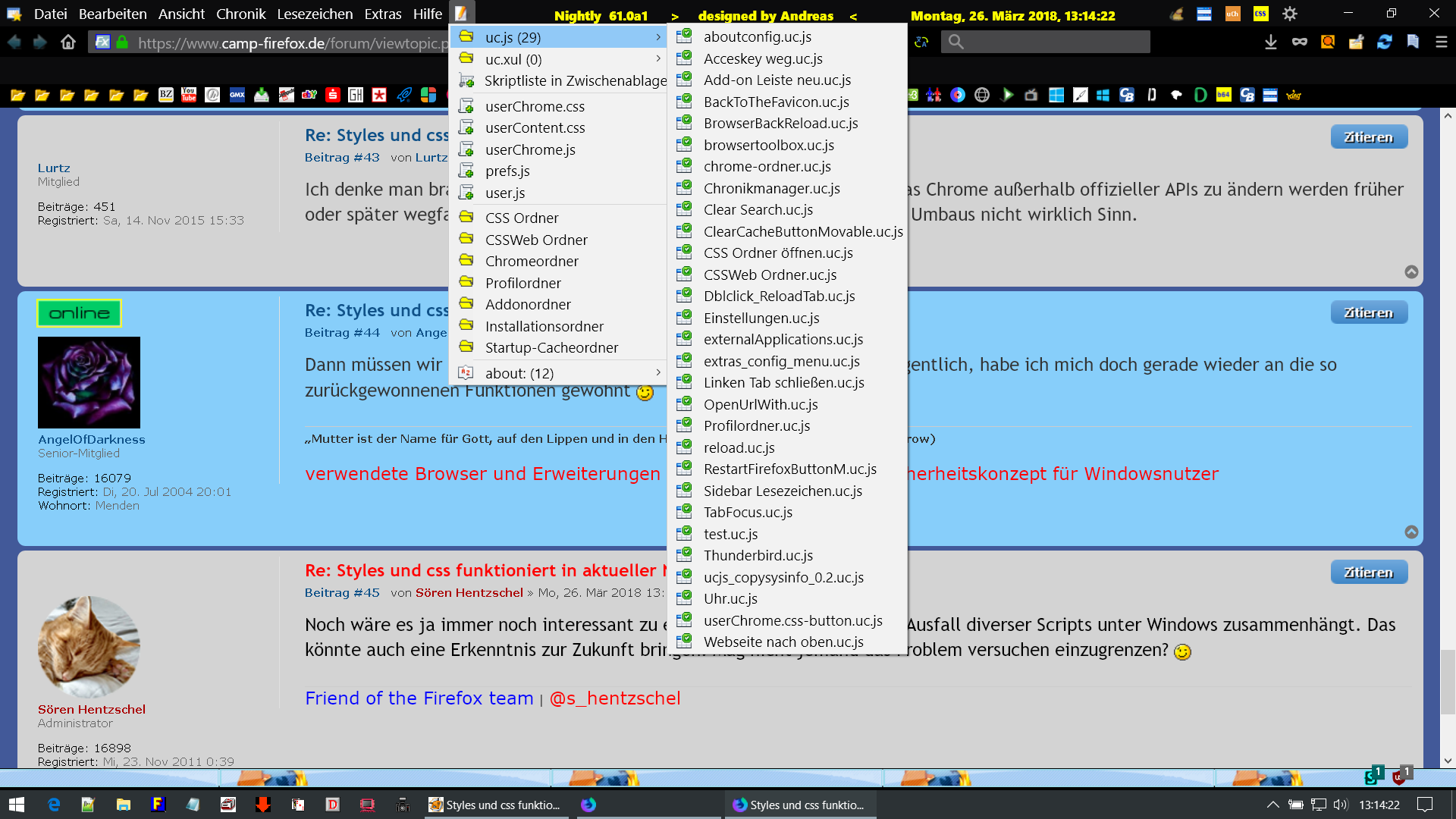Toggle the Thunderbird.uc.js script

(x=758, y=555)
